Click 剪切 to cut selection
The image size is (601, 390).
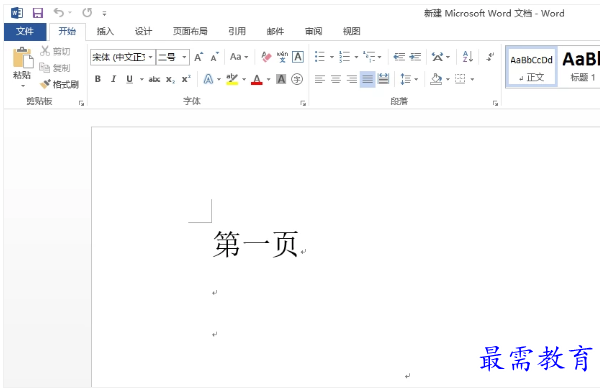tap(56, 51)
